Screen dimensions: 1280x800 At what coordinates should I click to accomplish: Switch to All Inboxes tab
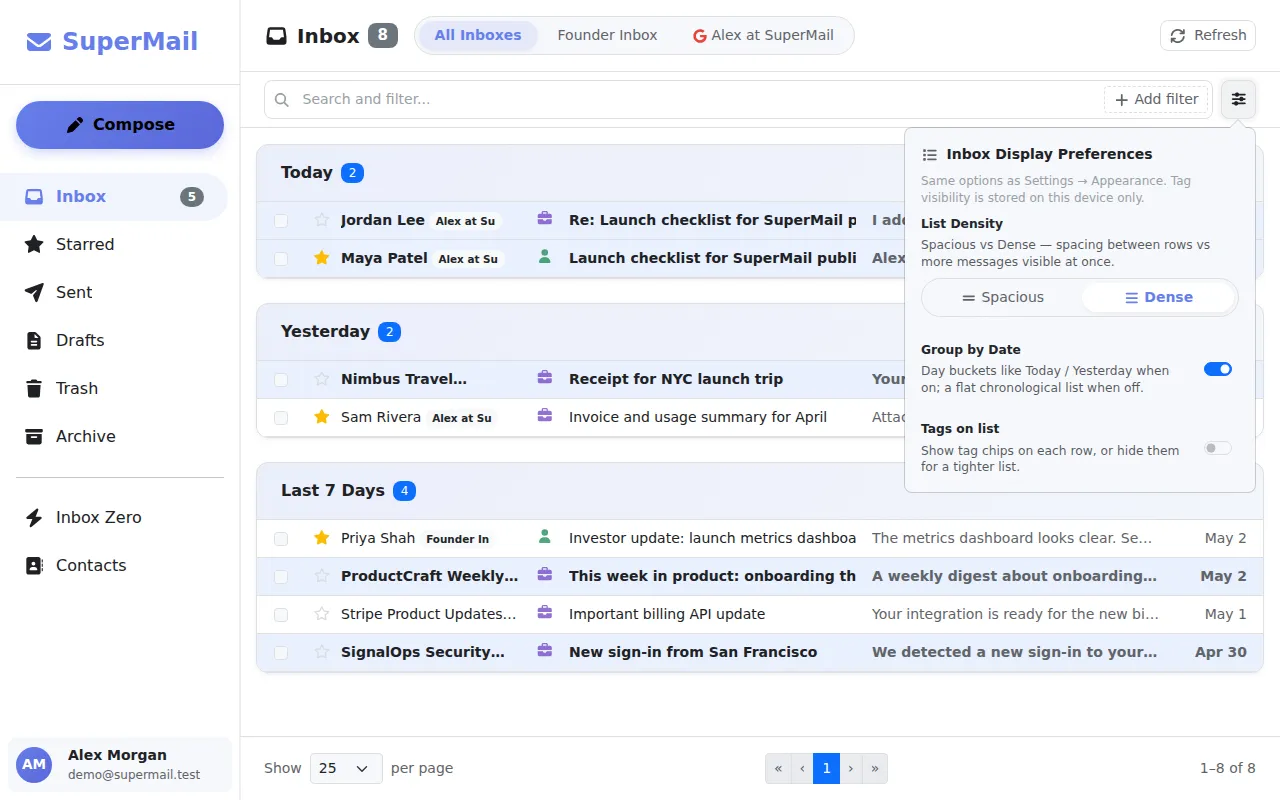478,35
